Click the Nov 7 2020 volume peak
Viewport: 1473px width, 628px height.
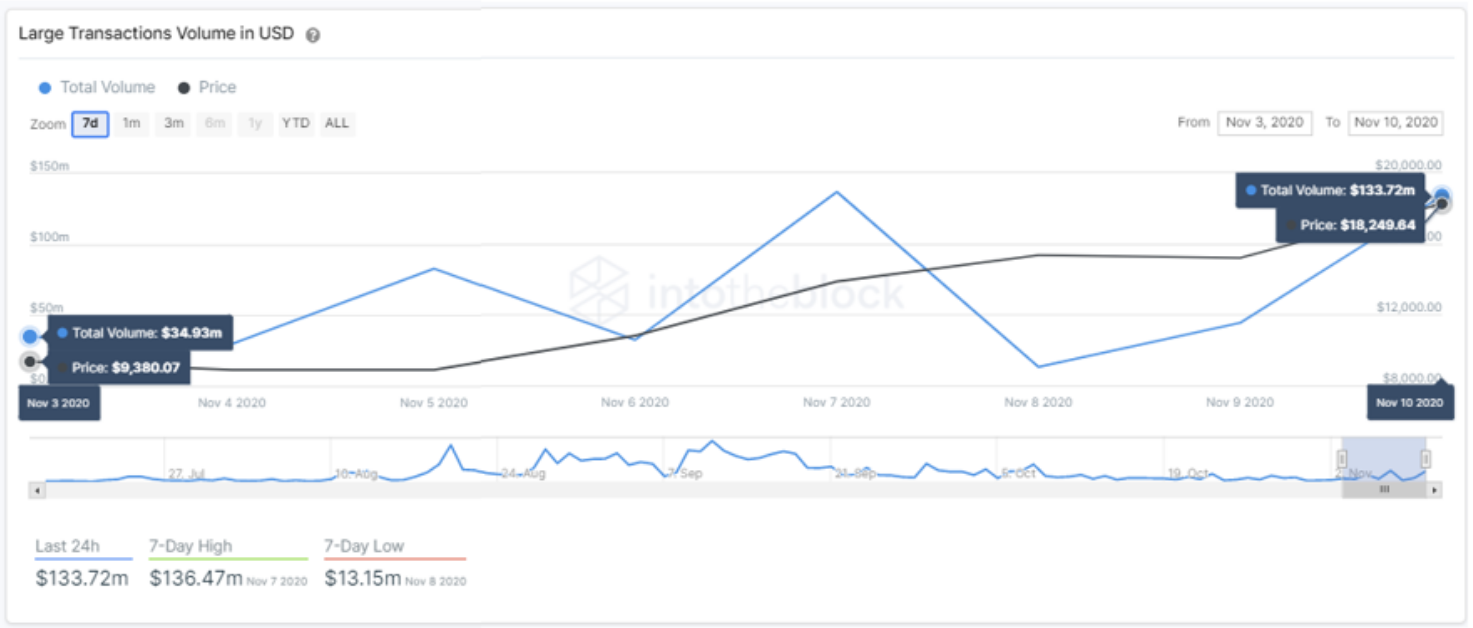point(836,191)
